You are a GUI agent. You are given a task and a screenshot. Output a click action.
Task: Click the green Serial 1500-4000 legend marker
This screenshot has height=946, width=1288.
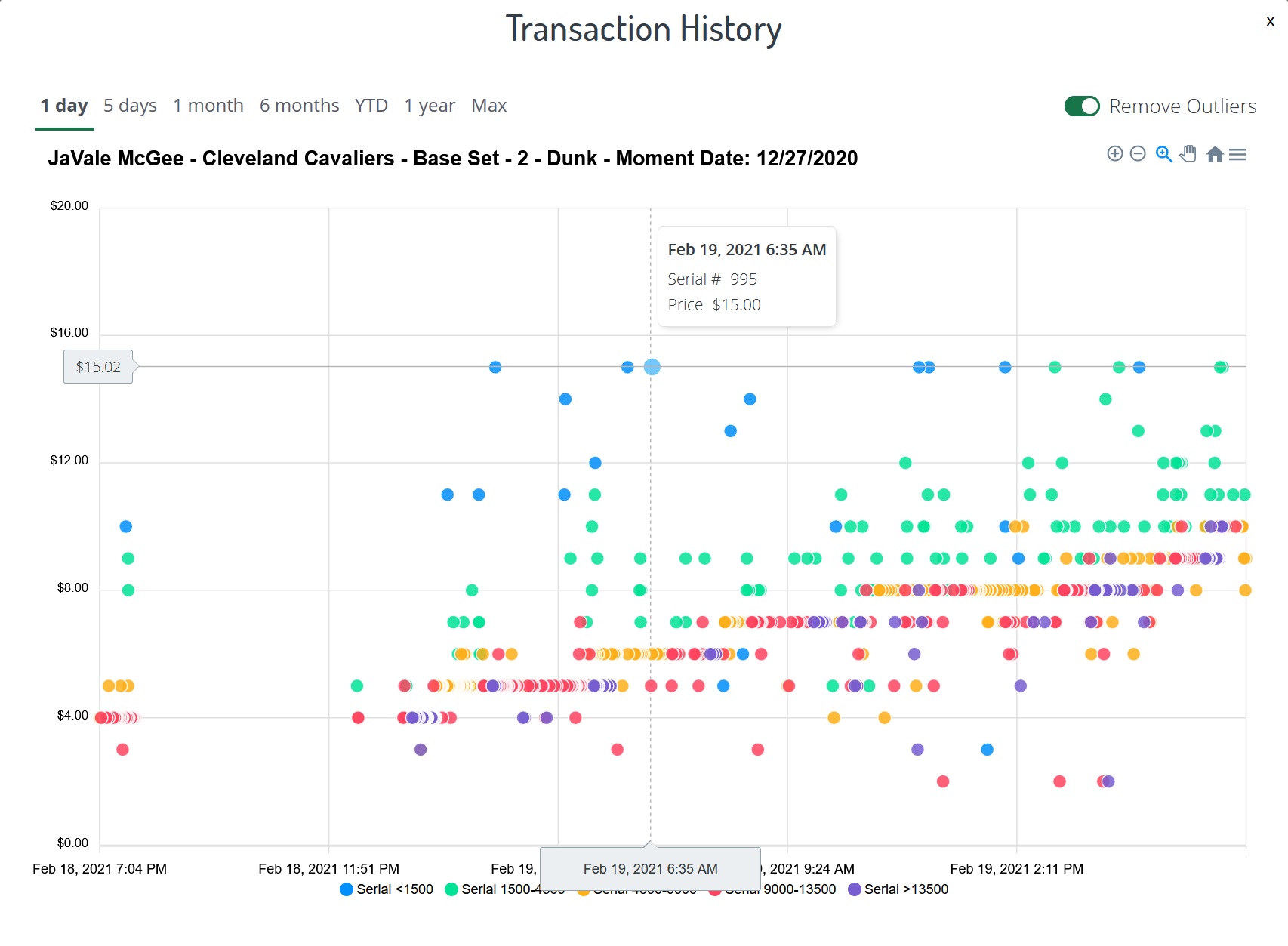(451, 889)
